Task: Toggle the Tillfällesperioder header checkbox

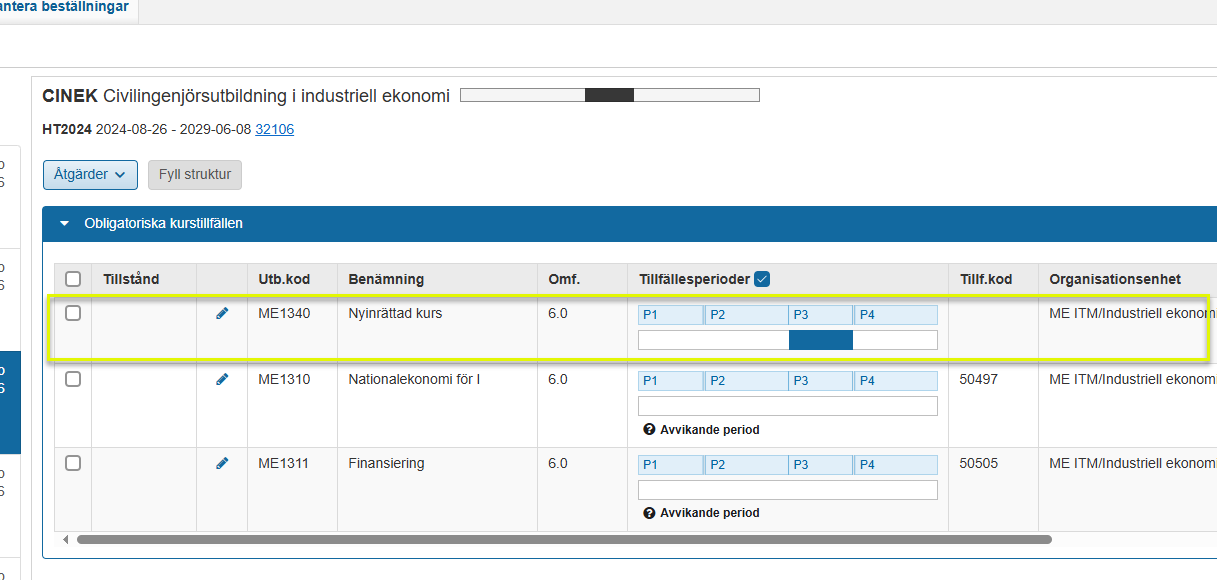Action: point(762,280)
